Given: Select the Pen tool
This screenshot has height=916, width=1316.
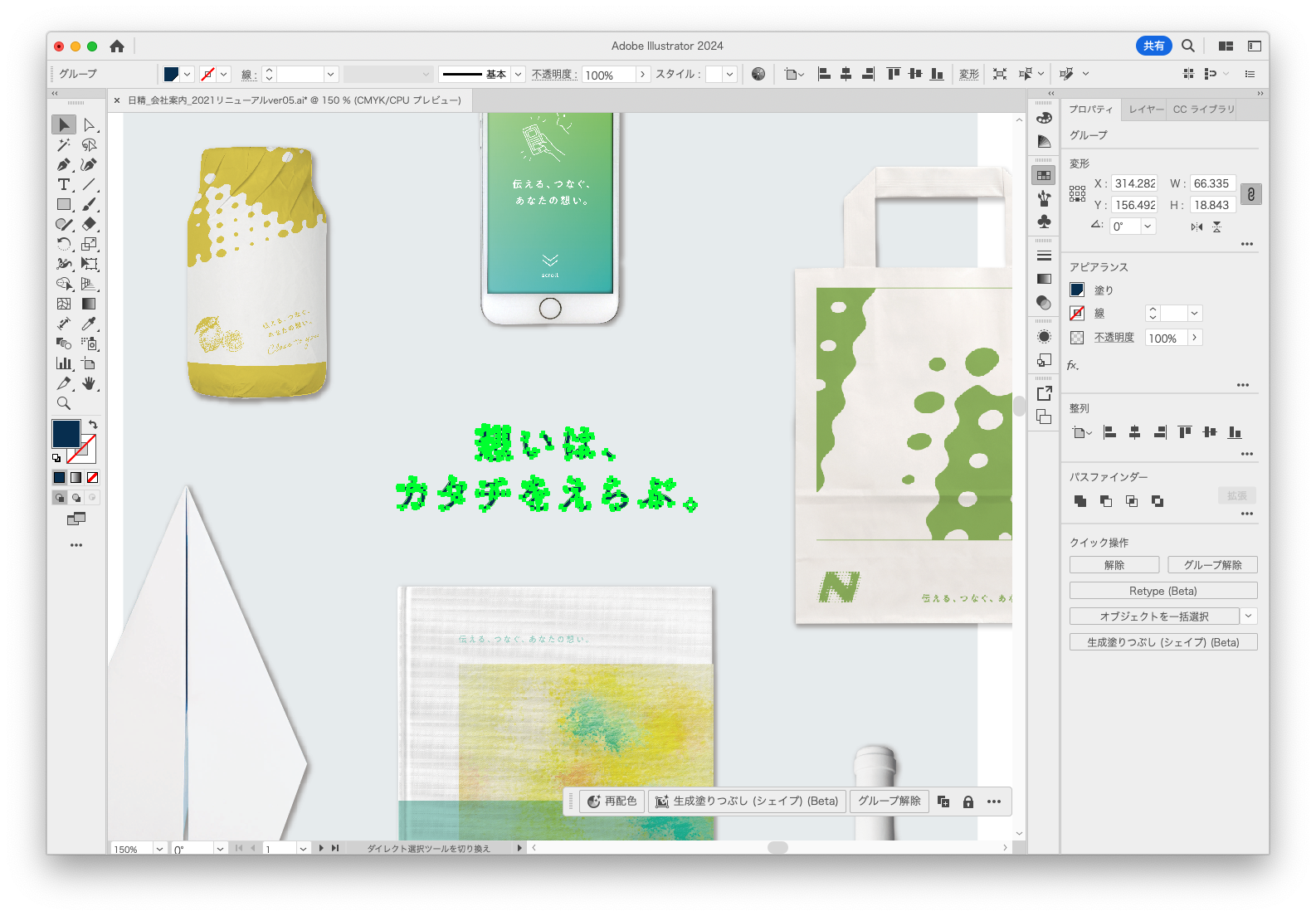Looking at the screenshot, I should [x=64, y=164].
